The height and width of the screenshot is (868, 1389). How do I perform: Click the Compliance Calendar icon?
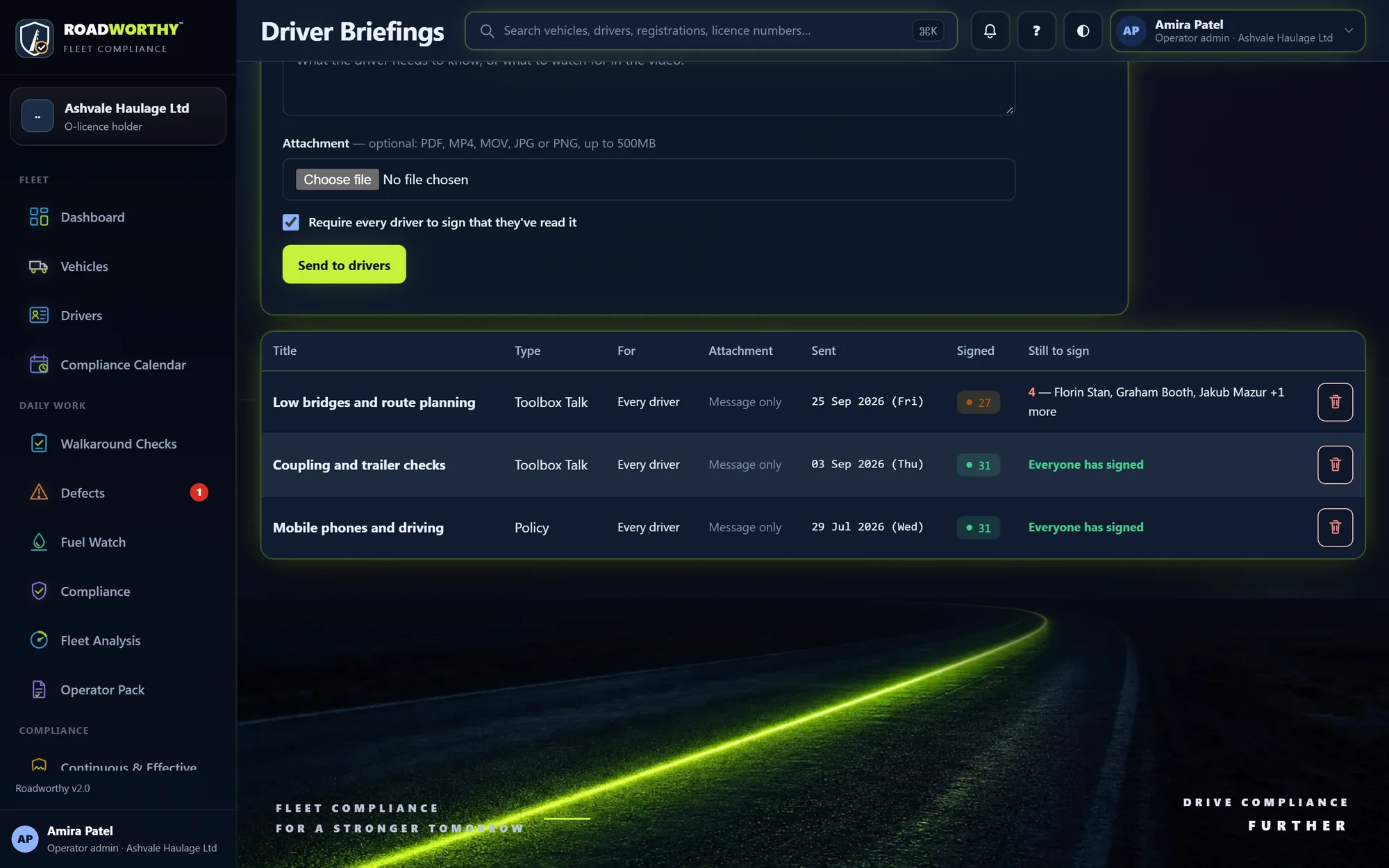[39, 365]
